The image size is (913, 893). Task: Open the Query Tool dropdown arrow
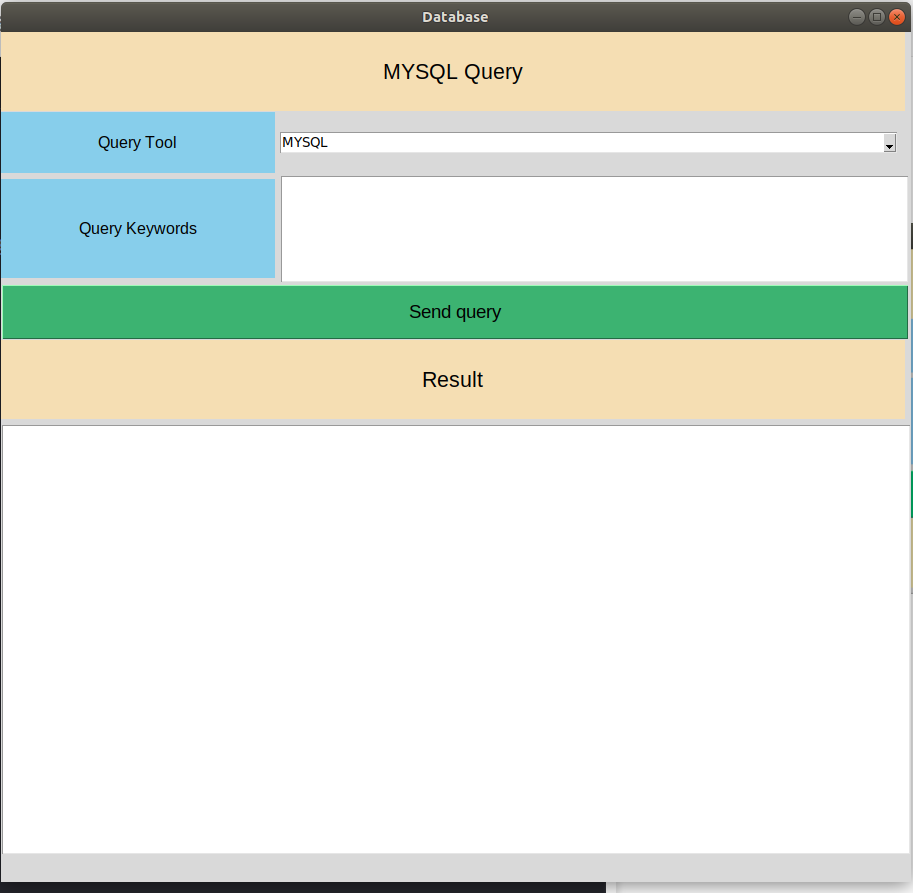tap(889, 143)
